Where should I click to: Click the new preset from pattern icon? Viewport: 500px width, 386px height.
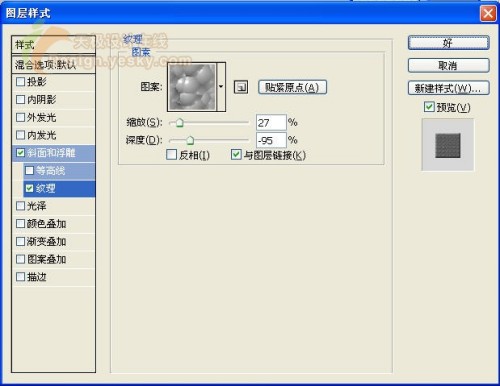click(x=241, y=87)
